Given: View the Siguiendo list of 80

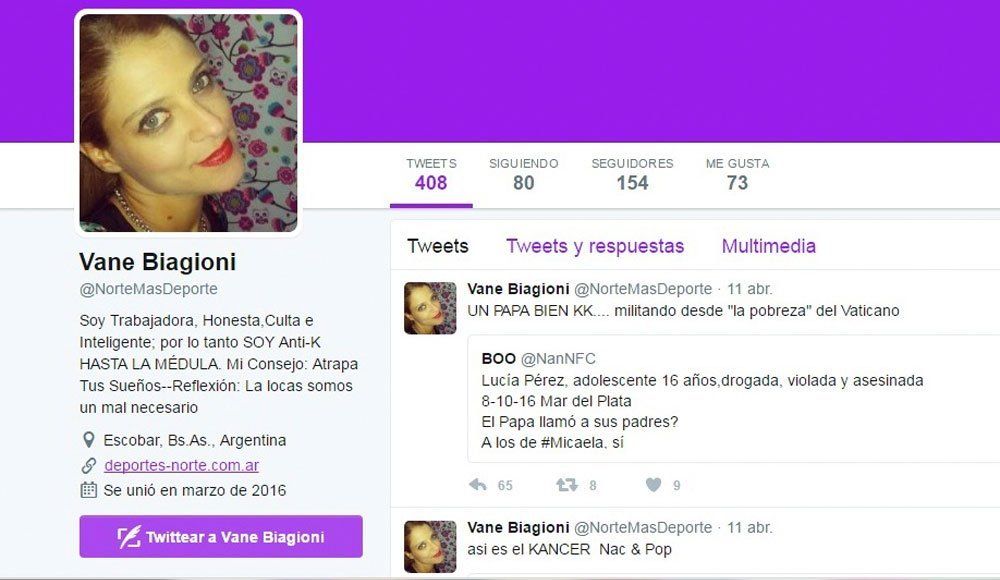Looking at the screenshot, I should 524,175.
